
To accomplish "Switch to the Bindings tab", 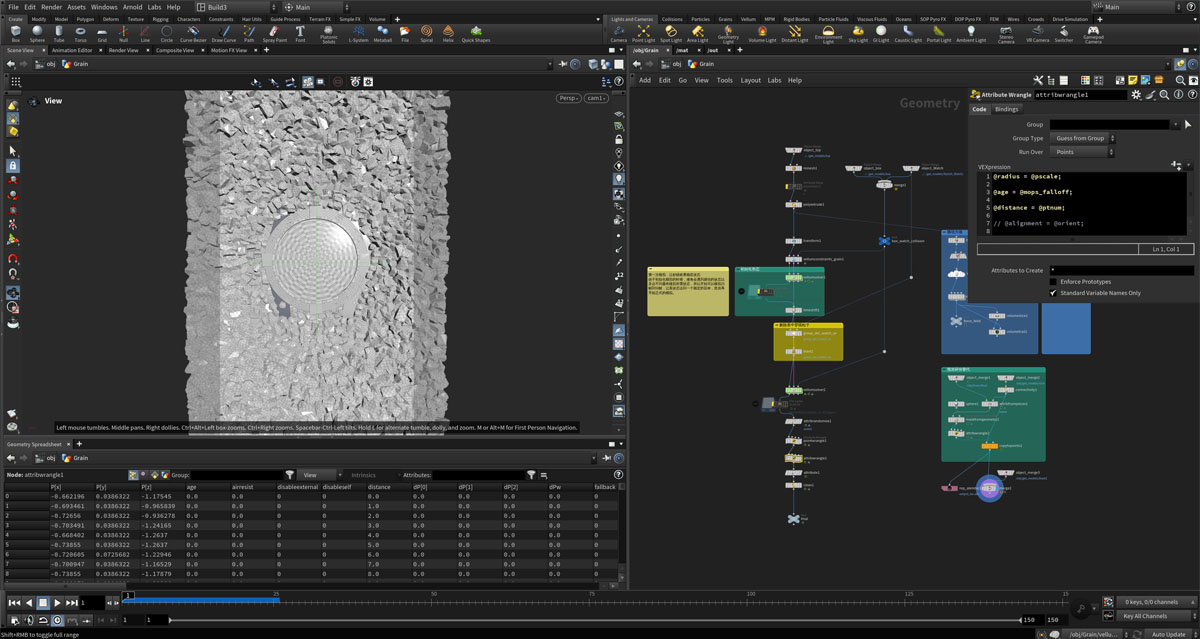I will tap(1006, 109).
